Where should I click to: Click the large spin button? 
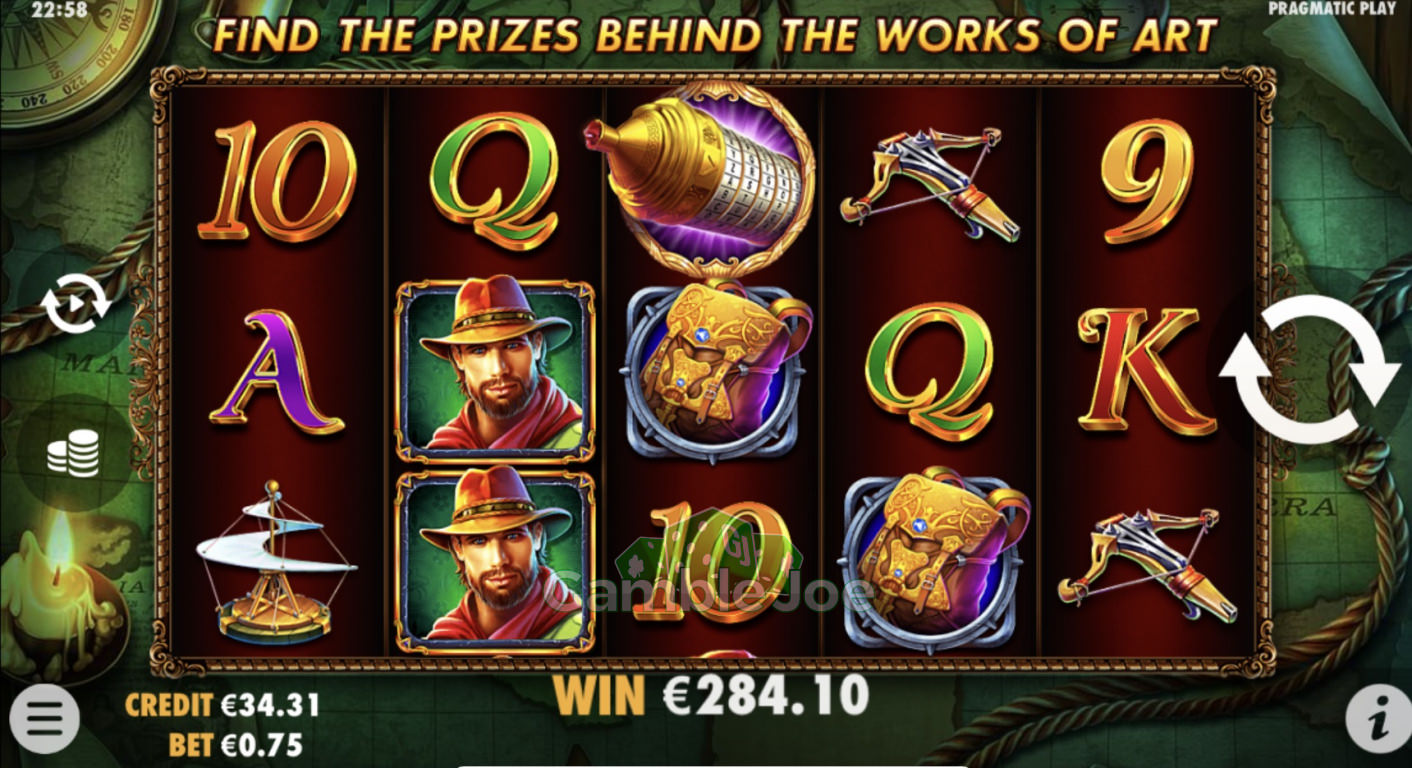point(1309,369)
